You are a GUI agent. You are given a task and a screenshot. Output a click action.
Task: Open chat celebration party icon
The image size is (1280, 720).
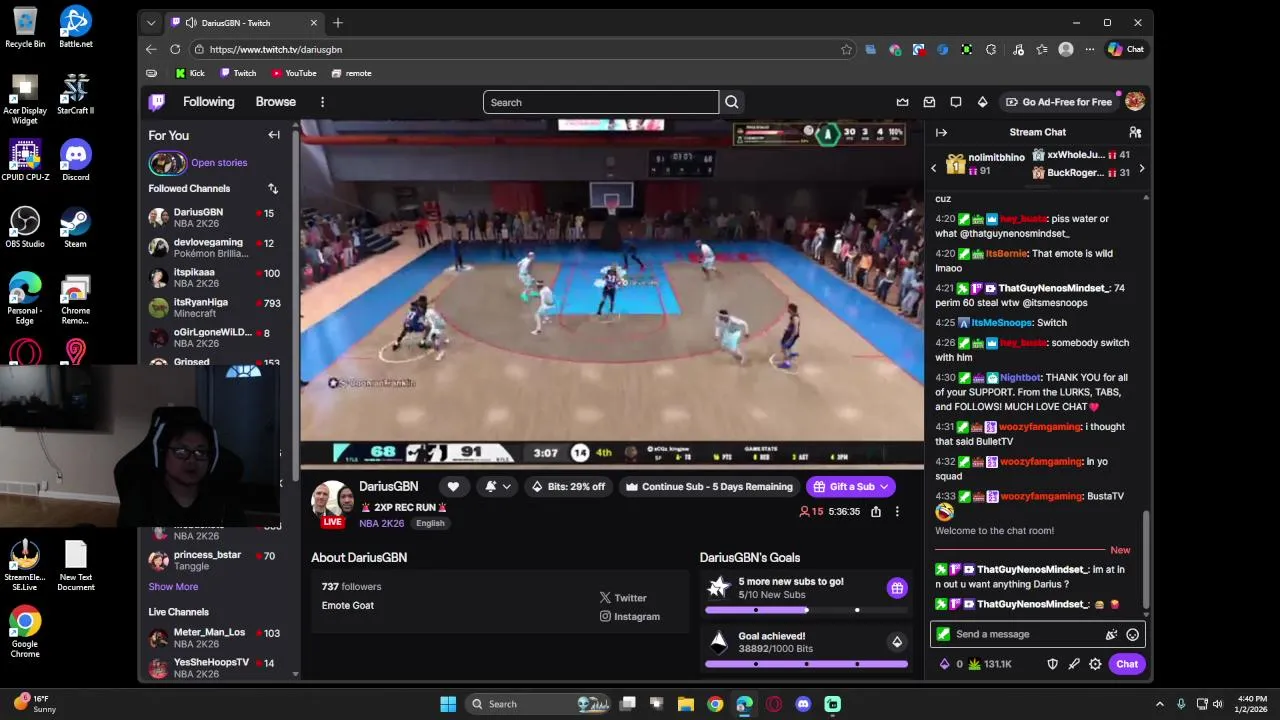click(1111, 634)
